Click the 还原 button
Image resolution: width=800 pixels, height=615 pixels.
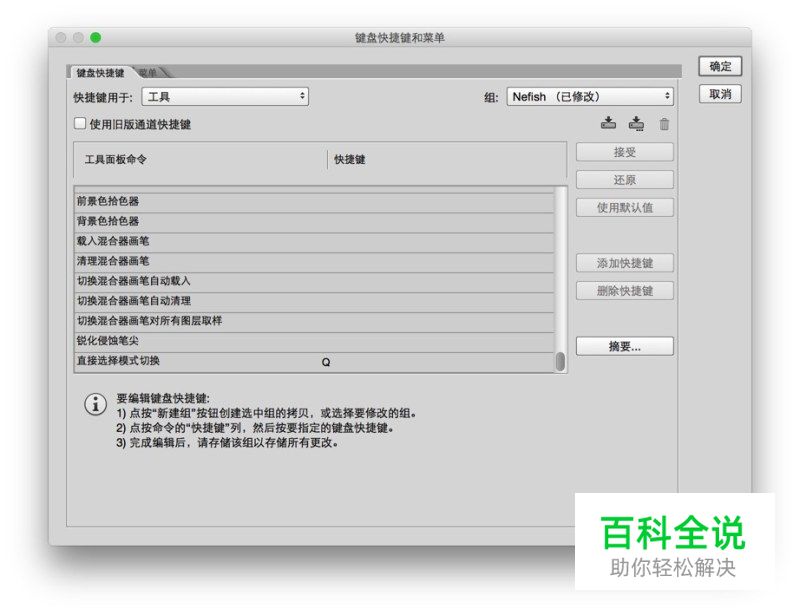[x=624, y=179]
